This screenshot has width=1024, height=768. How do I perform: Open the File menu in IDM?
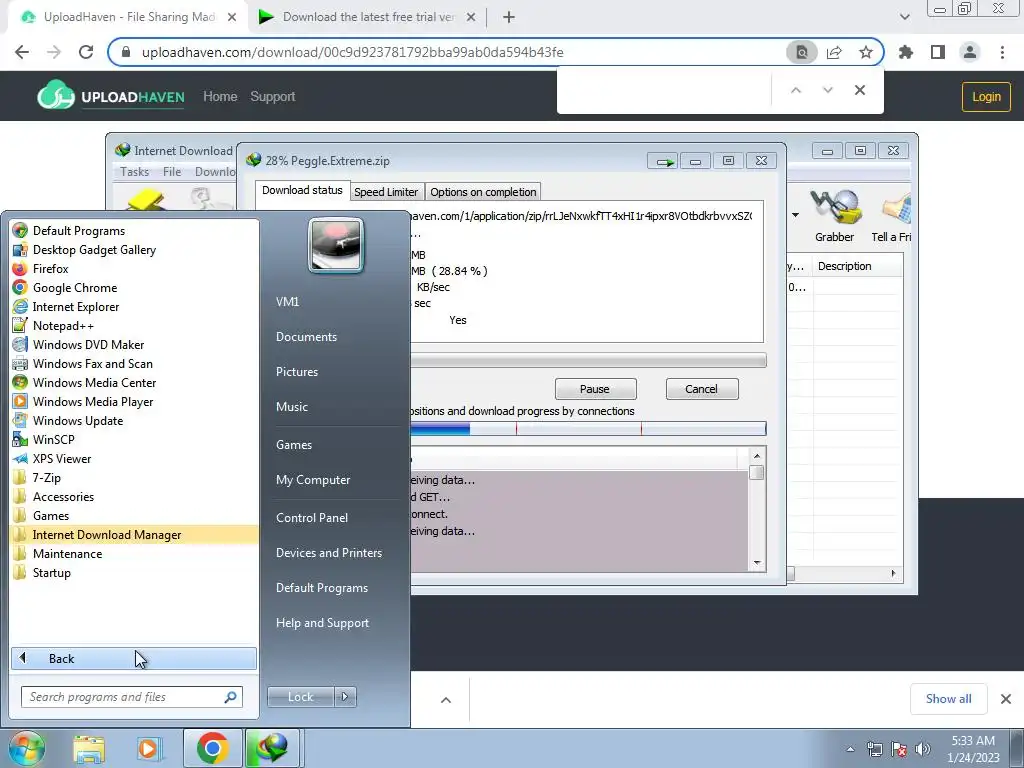coord(172,172)
